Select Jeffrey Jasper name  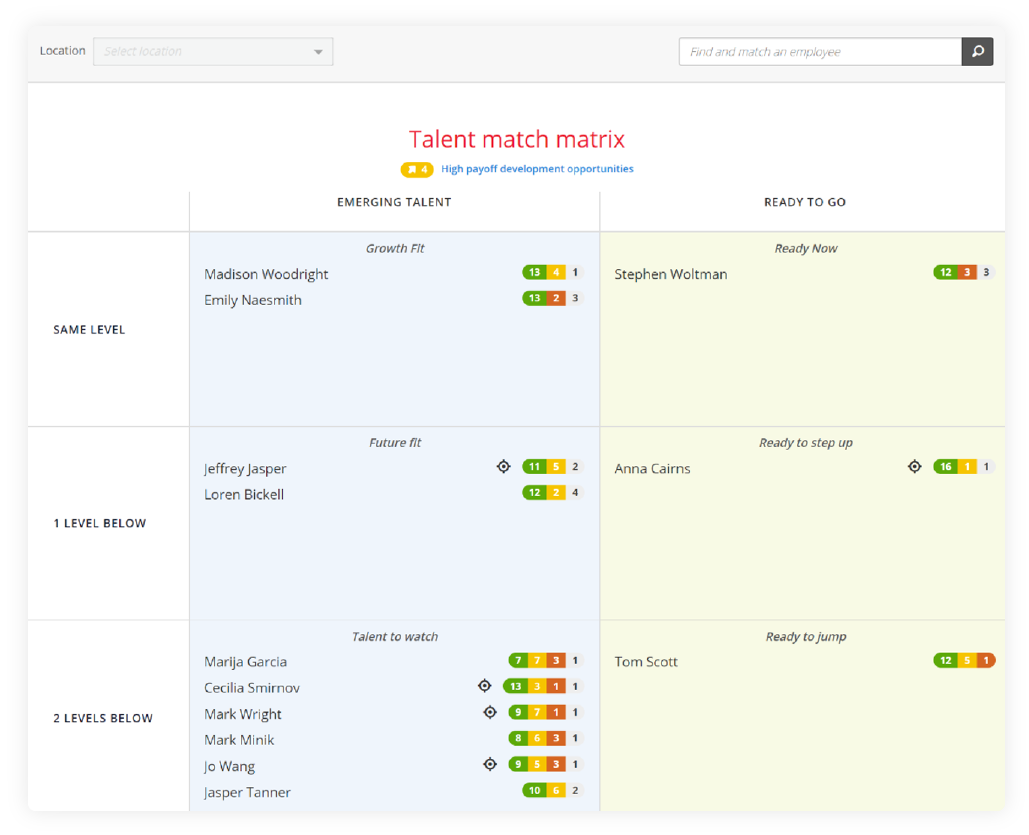click(x=245, y=469)
